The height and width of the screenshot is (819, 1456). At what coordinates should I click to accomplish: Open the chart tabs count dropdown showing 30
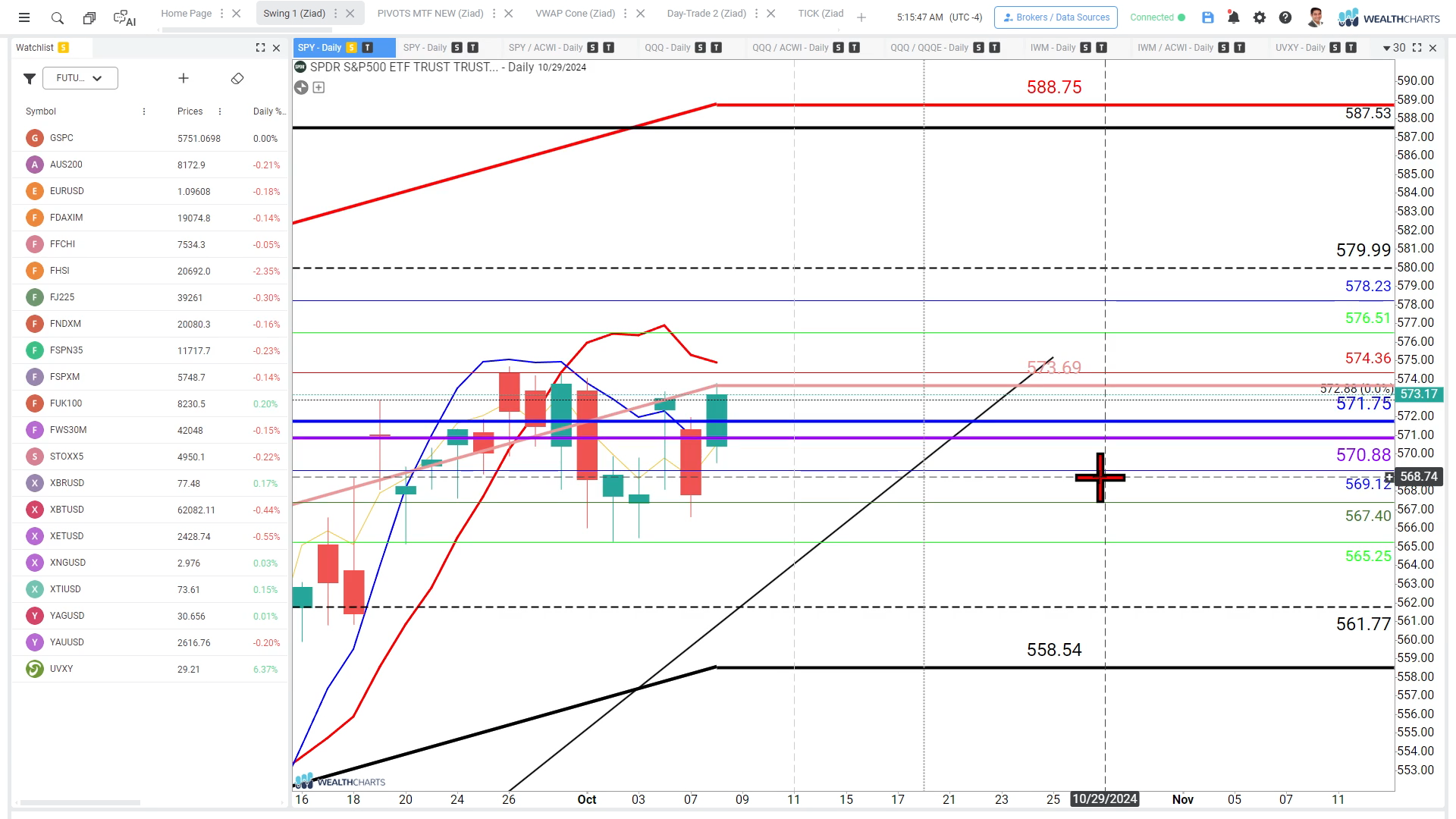(x=1394, y=48)
